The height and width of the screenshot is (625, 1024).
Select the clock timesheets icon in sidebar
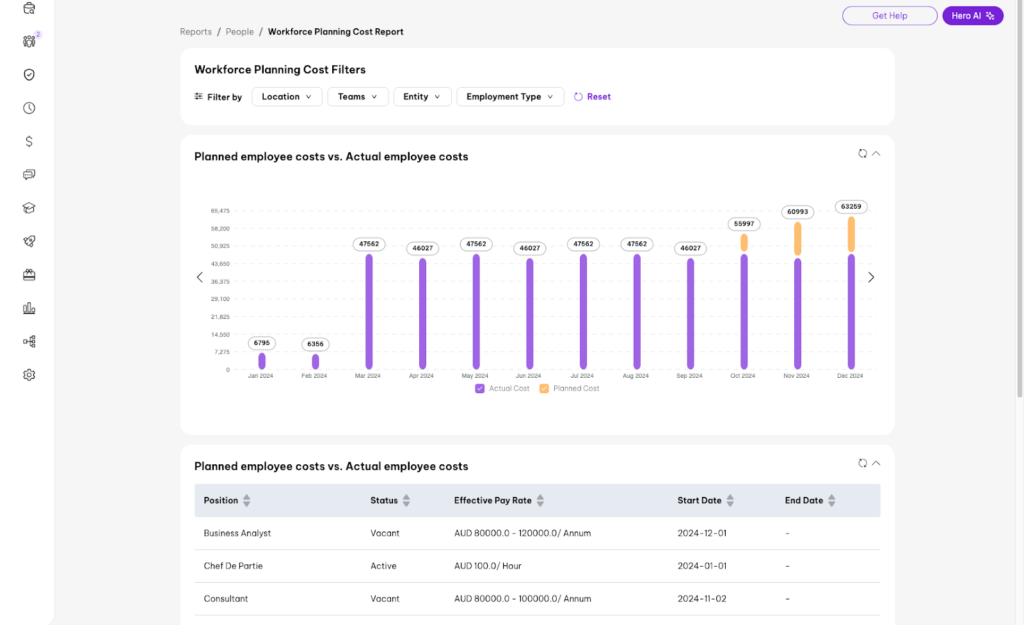[28, 107]
